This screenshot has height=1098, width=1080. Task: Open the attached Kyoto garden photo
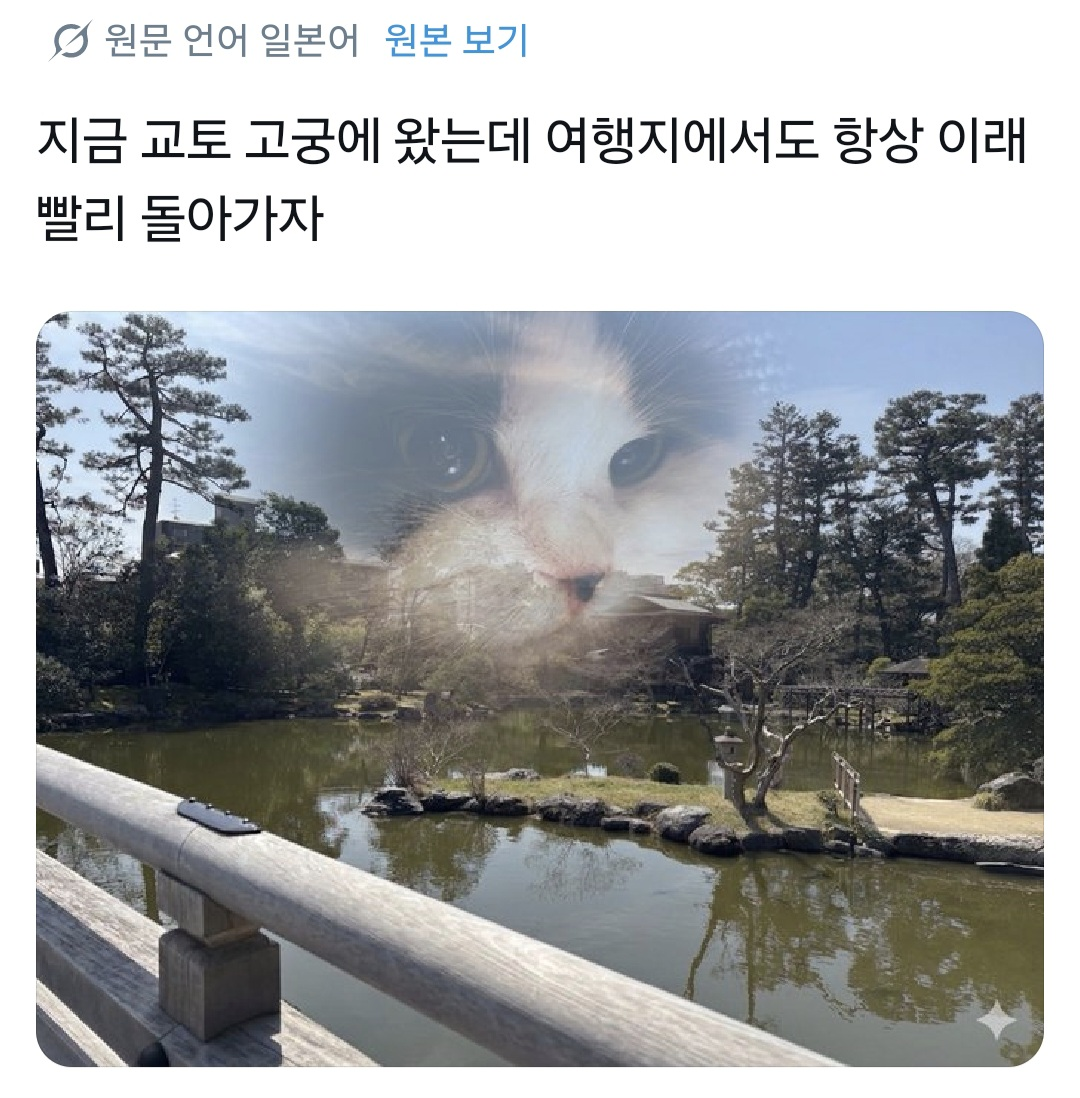pos(539,689)
